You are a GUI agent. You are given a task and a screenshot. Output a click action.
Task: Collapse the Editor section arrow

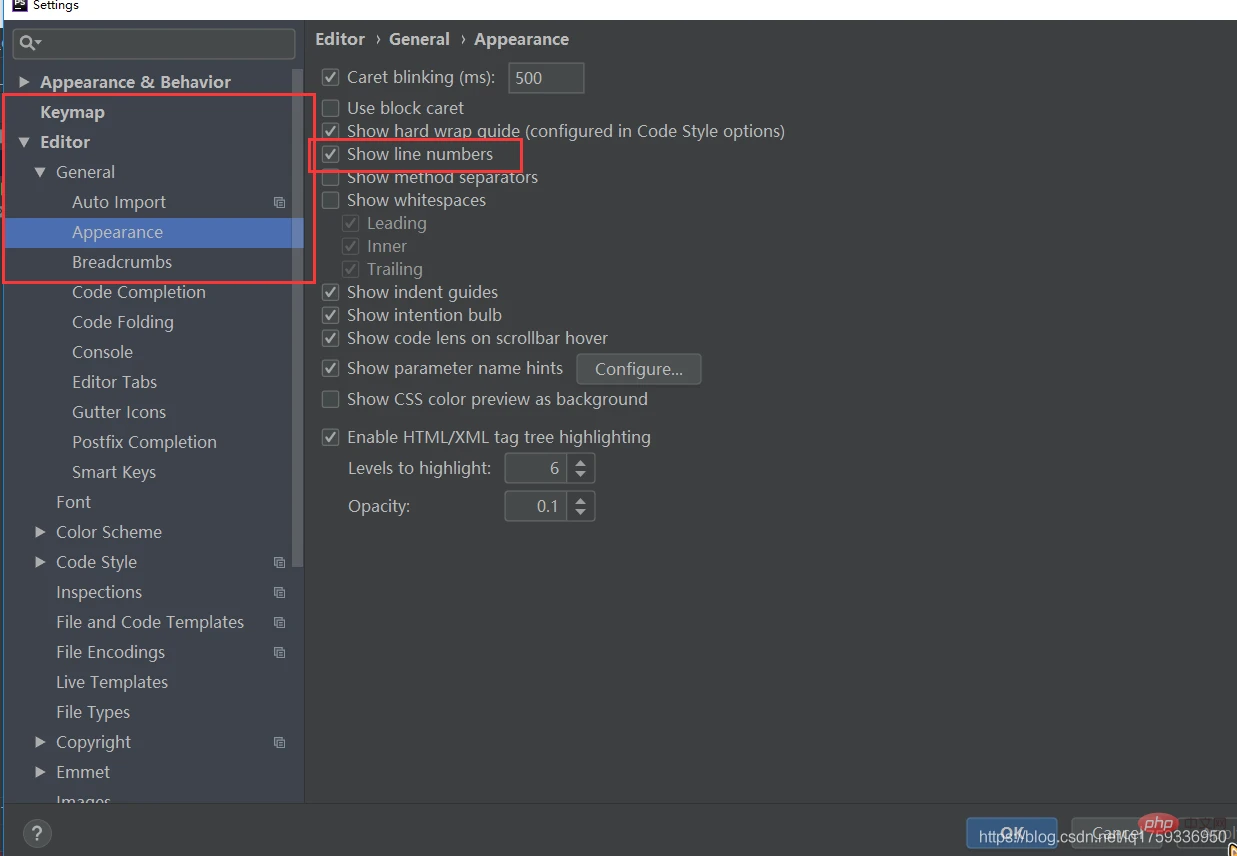[24, 142]
